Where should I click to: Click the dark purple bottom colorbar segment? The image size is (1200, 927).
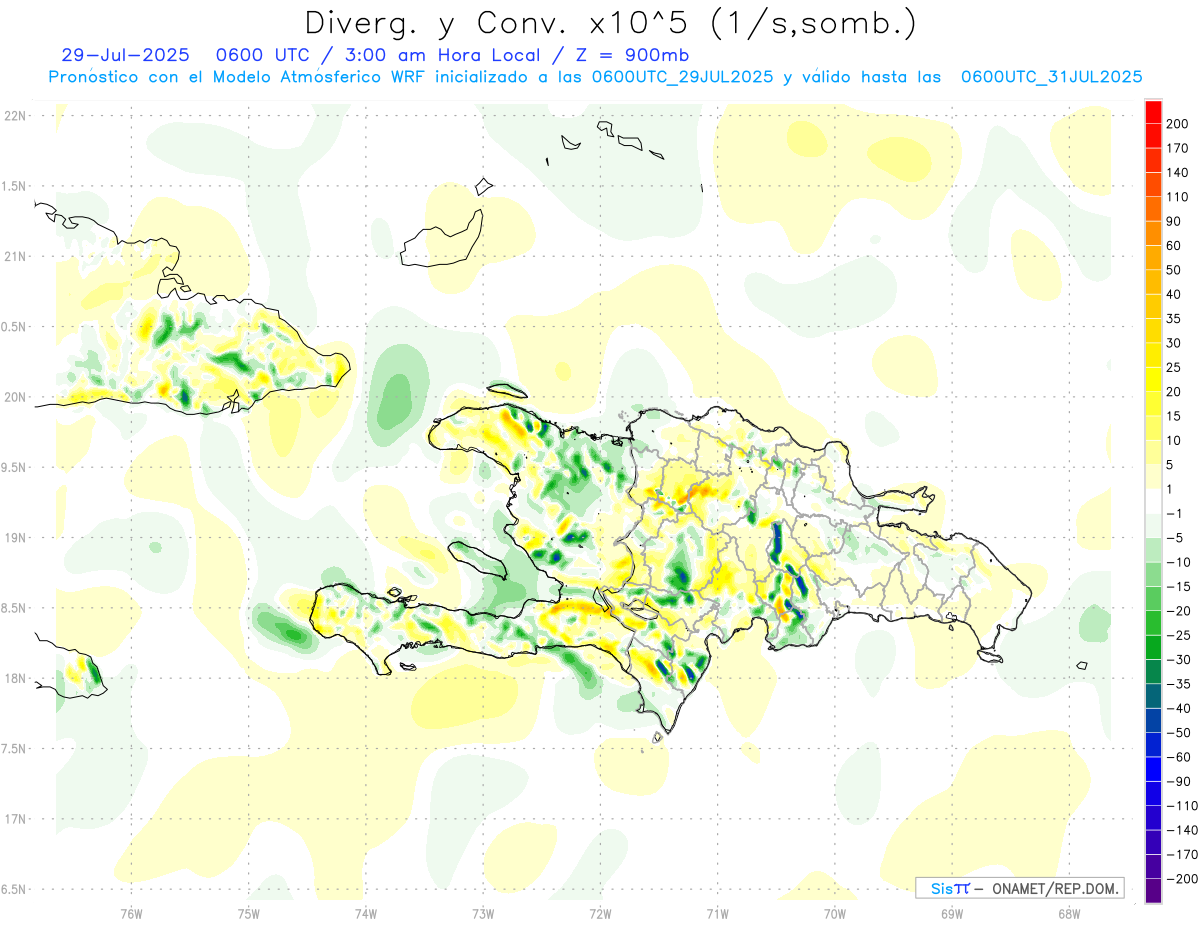pyautogui.click(x=1153, y=891)
